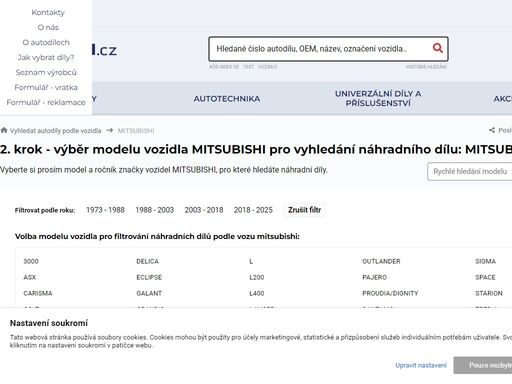Click MITSUBISHI breadcrumb item
The image size is (512, 384).
point(136,131)
